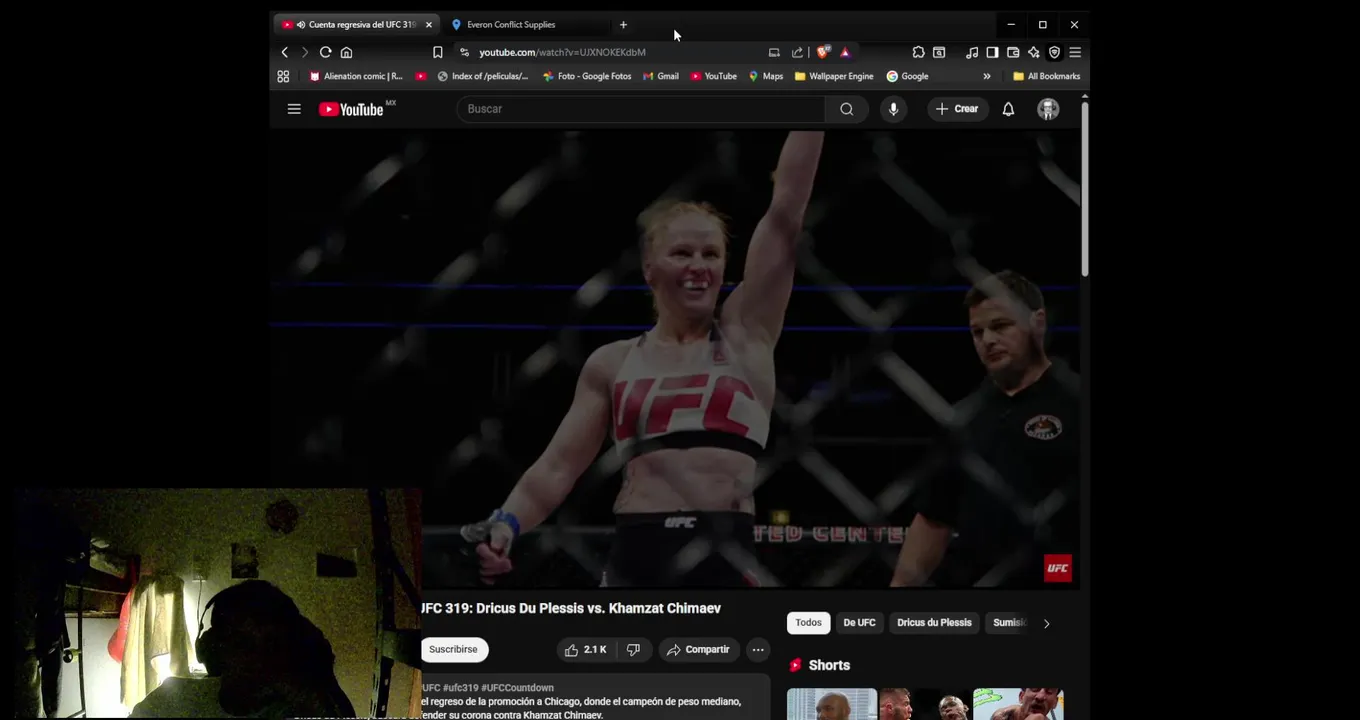Click the search magnifier button
Image resolution: width=1360 pixels, height=720 pixels.
coord(847,109)
